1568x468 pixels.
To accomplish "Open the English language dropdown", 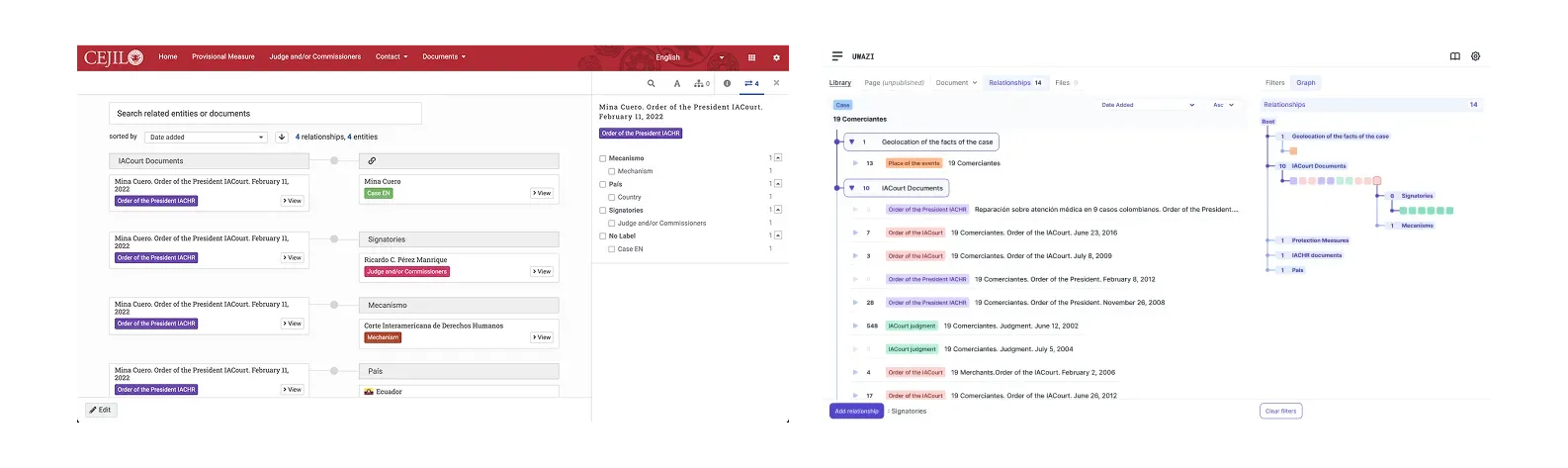I will point(690,57).
